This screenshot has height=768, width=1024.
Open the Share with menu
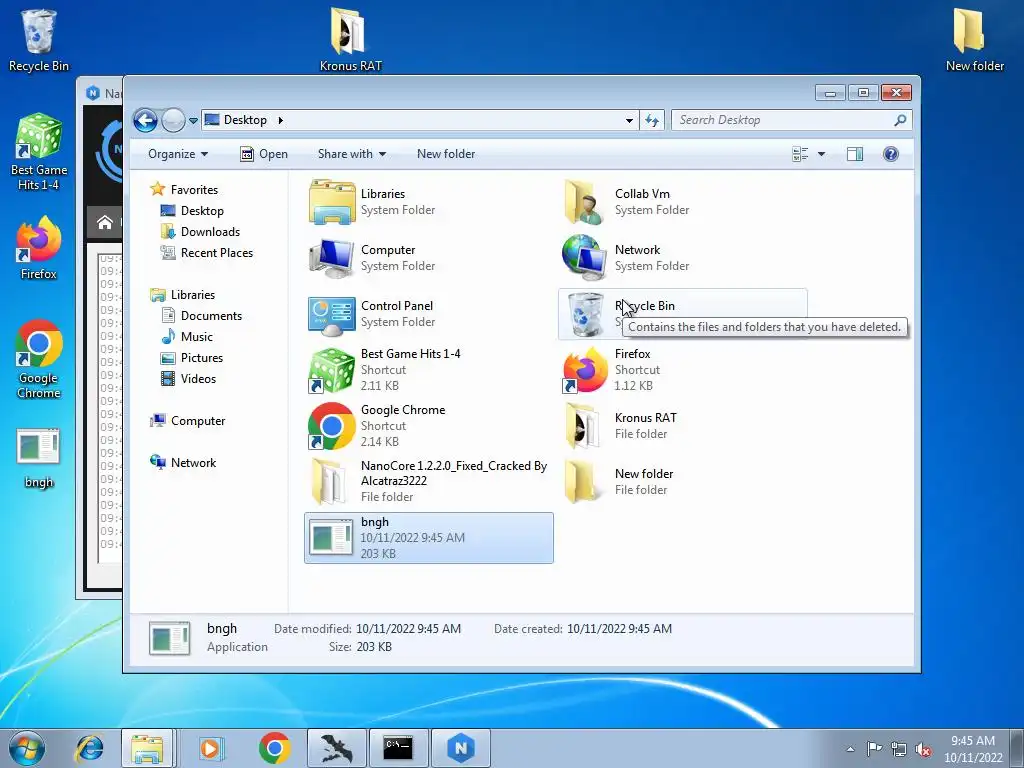pyautogui.click(x=351, y=154)
